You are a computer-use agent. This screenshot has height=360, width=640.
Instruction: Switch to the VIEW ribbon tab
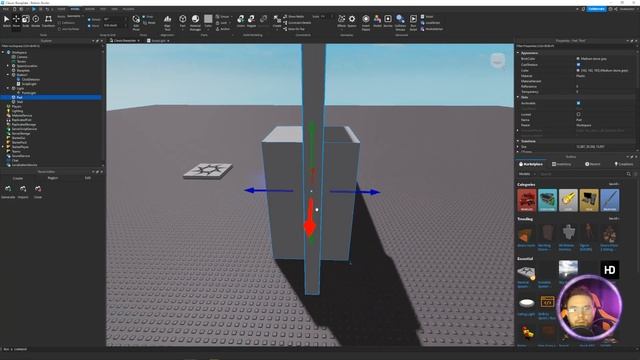point(115,9)
